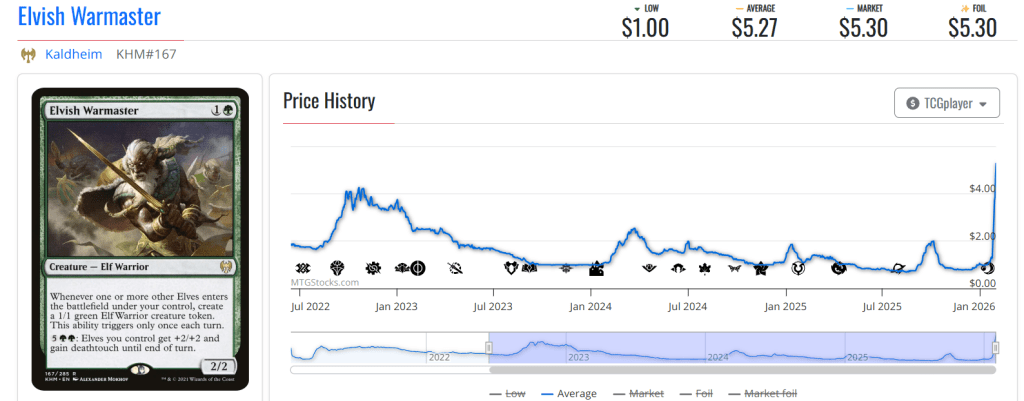Click the Kaldheim set symbol icon
The image size is (1024, 401).
pyautogui.click(x=28, y=55)
